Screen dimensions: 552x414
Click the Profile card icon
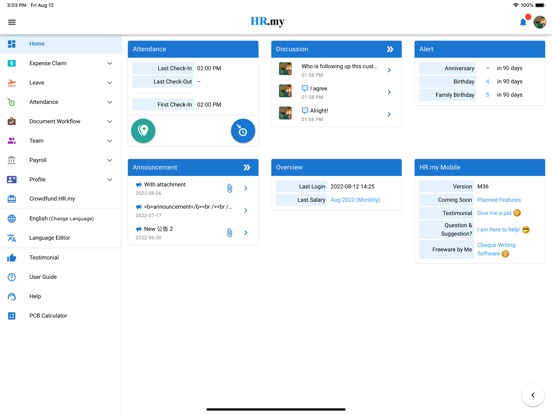[x=12, y=180]
